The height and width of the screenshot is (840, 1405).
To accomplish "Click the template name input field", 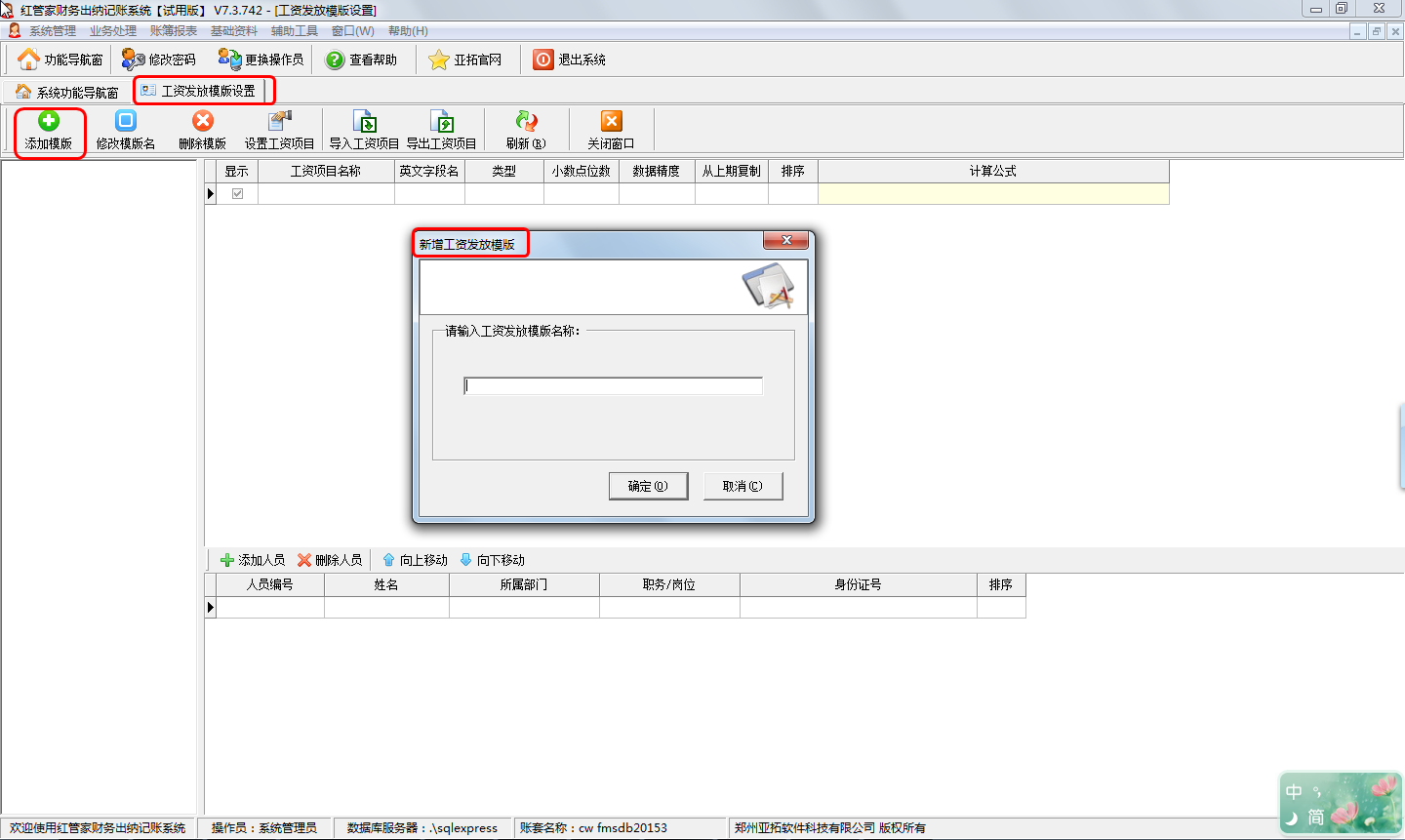I will [613, 386].
